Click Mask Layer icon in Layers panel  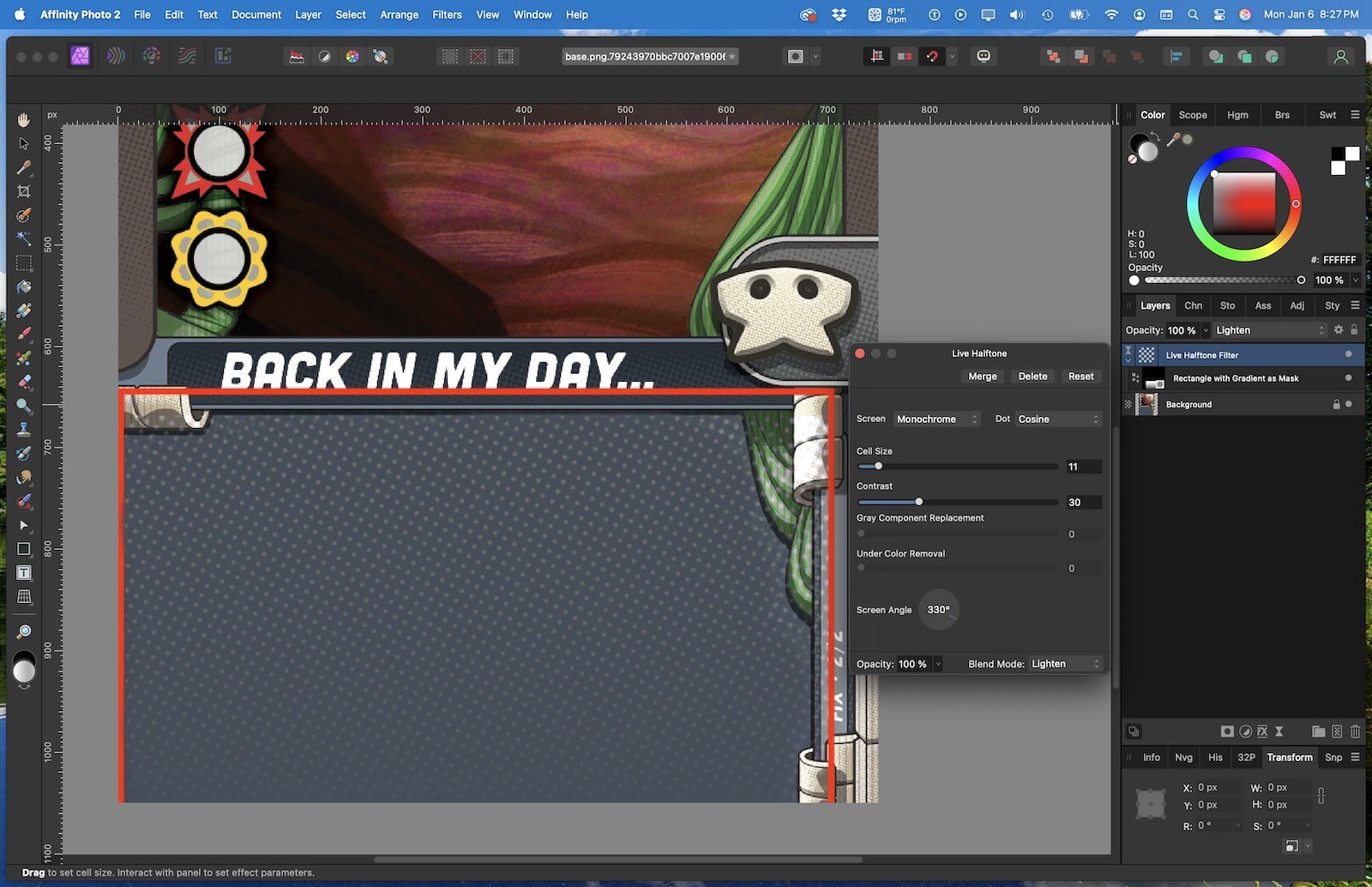coord(1227,732)
